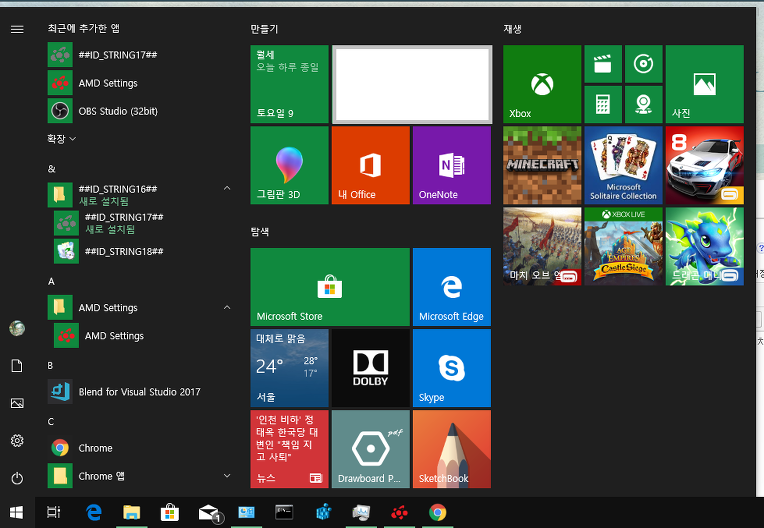Viewport: 764px width, 528px height.
Task: Jump to letter A group header
Action: click(52, 282)
